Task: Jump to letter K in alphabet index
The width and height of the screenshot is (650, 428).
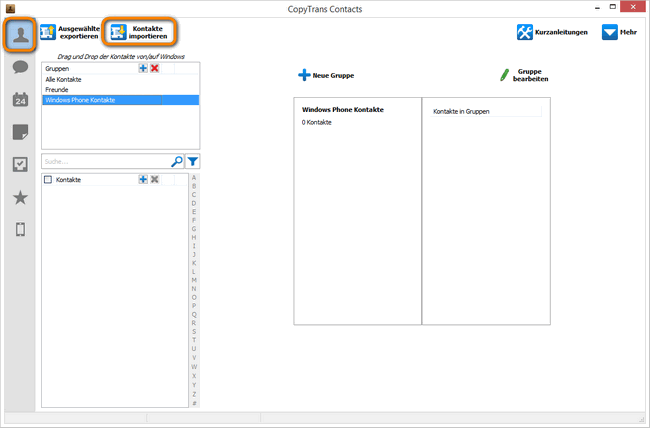Action: coord(194,263)
